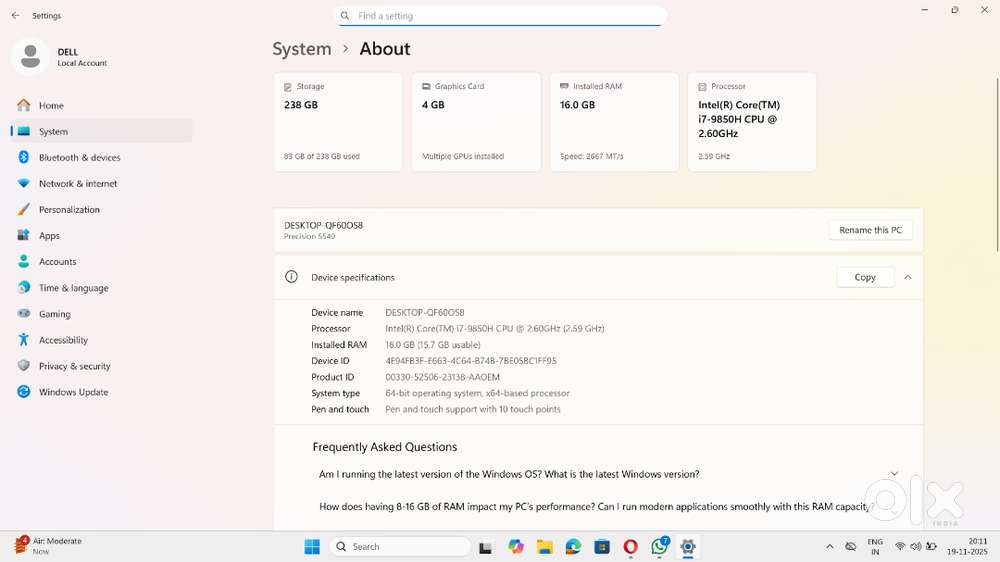Launch Opera browser from the taskbar
1000x562 pixels.
[630, 547]
